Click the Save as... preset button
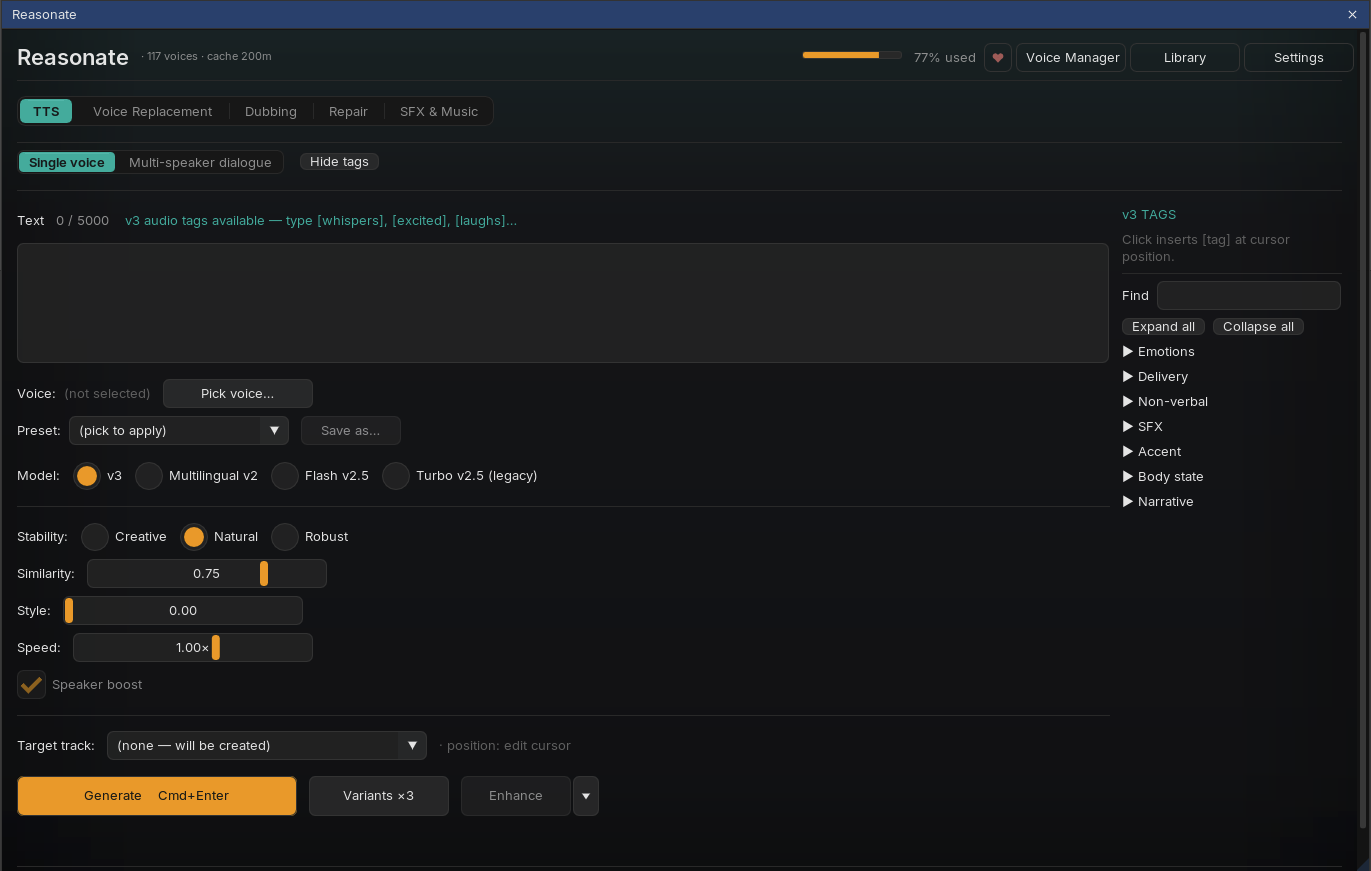Screen dimensions: 1371x871 (x=351, y=431)
